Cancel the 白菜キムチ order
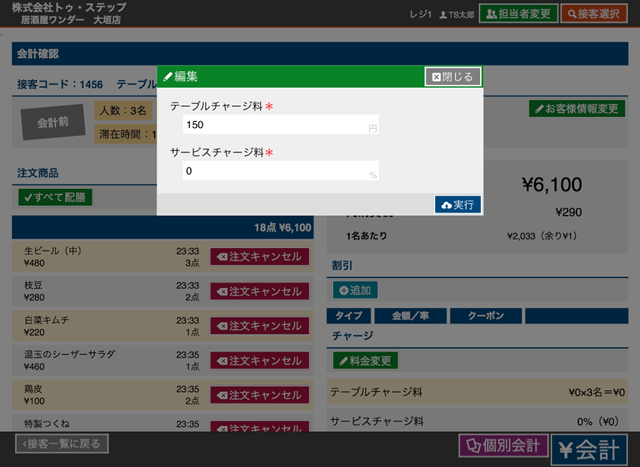The height and width of the screenshot is (467, 640). pos(258,326)
